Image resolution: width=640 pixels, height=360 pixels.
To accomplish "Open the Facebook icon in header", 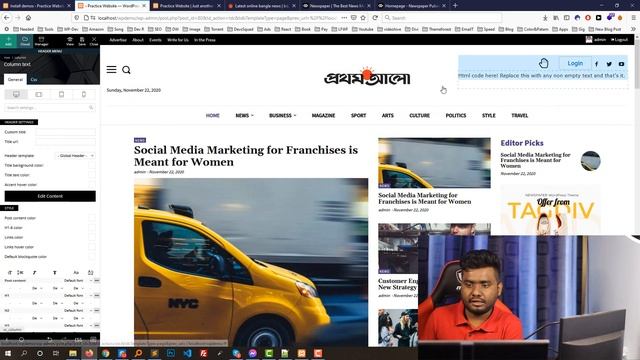I will (596, 64).
